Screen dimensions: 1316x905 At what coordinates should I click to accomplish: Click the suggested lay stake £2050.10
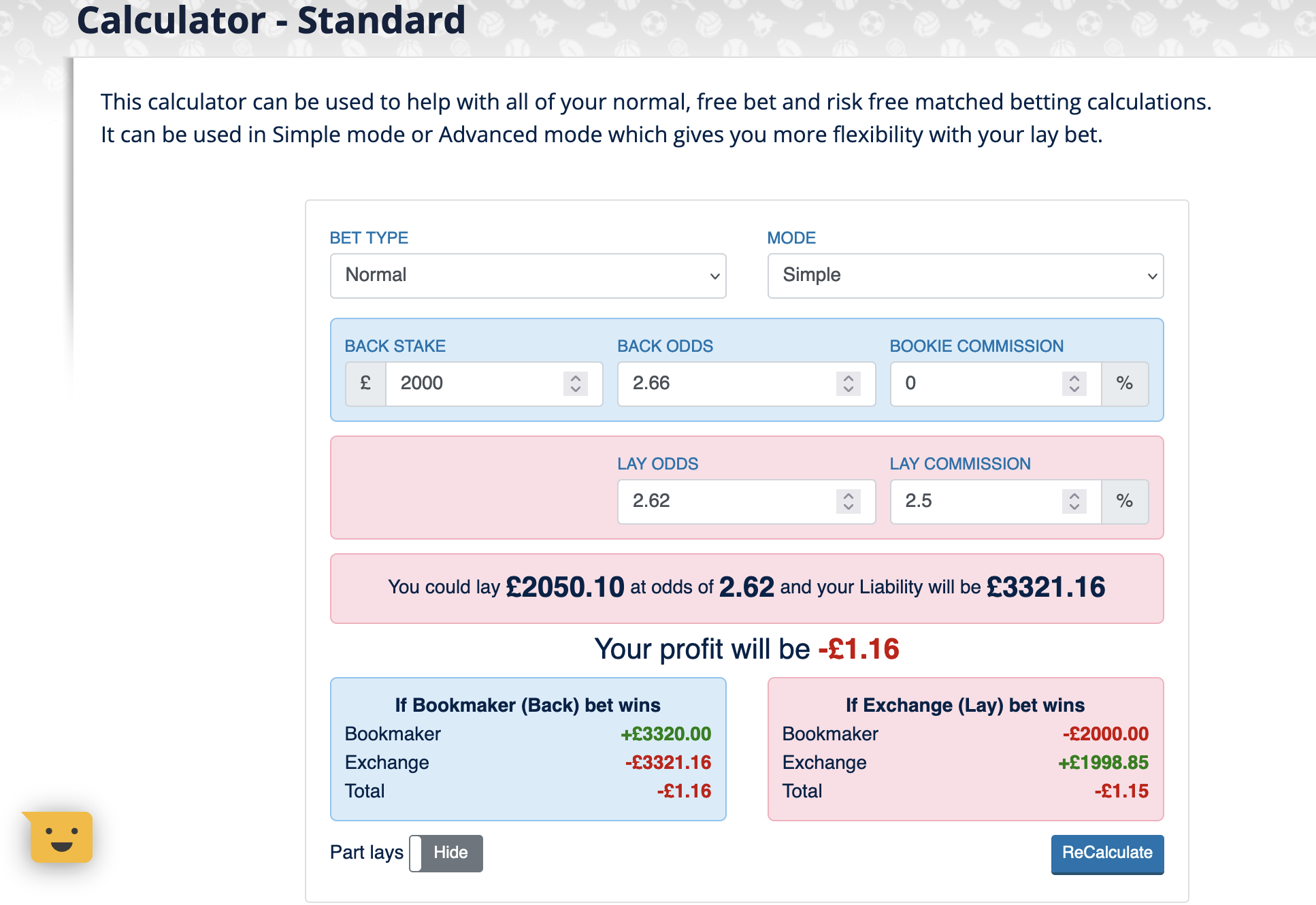pyautogui.click(x=565, y=587)
